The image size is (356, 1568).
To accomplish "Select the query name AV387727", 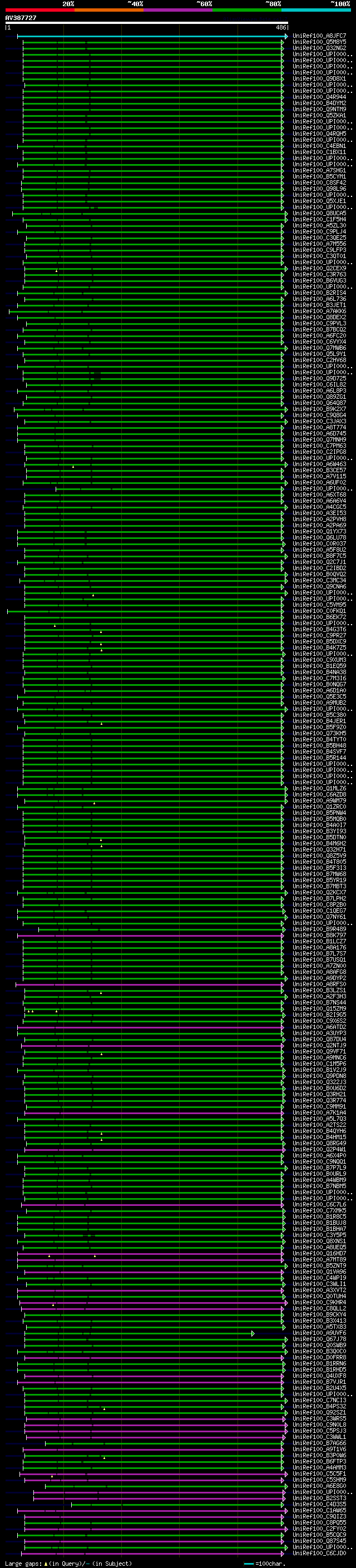I will pyautogui.click(x=21, y=18).
